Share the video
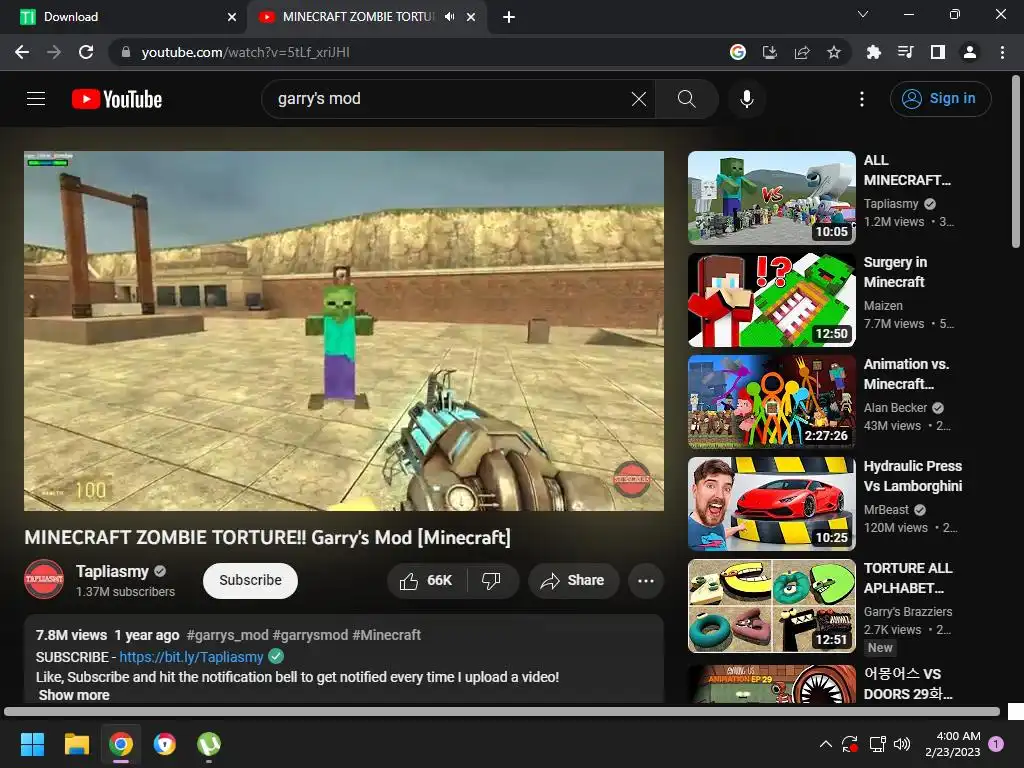Image resolution: width=1024 pixels, height=768 pixels. coord(573,581)
